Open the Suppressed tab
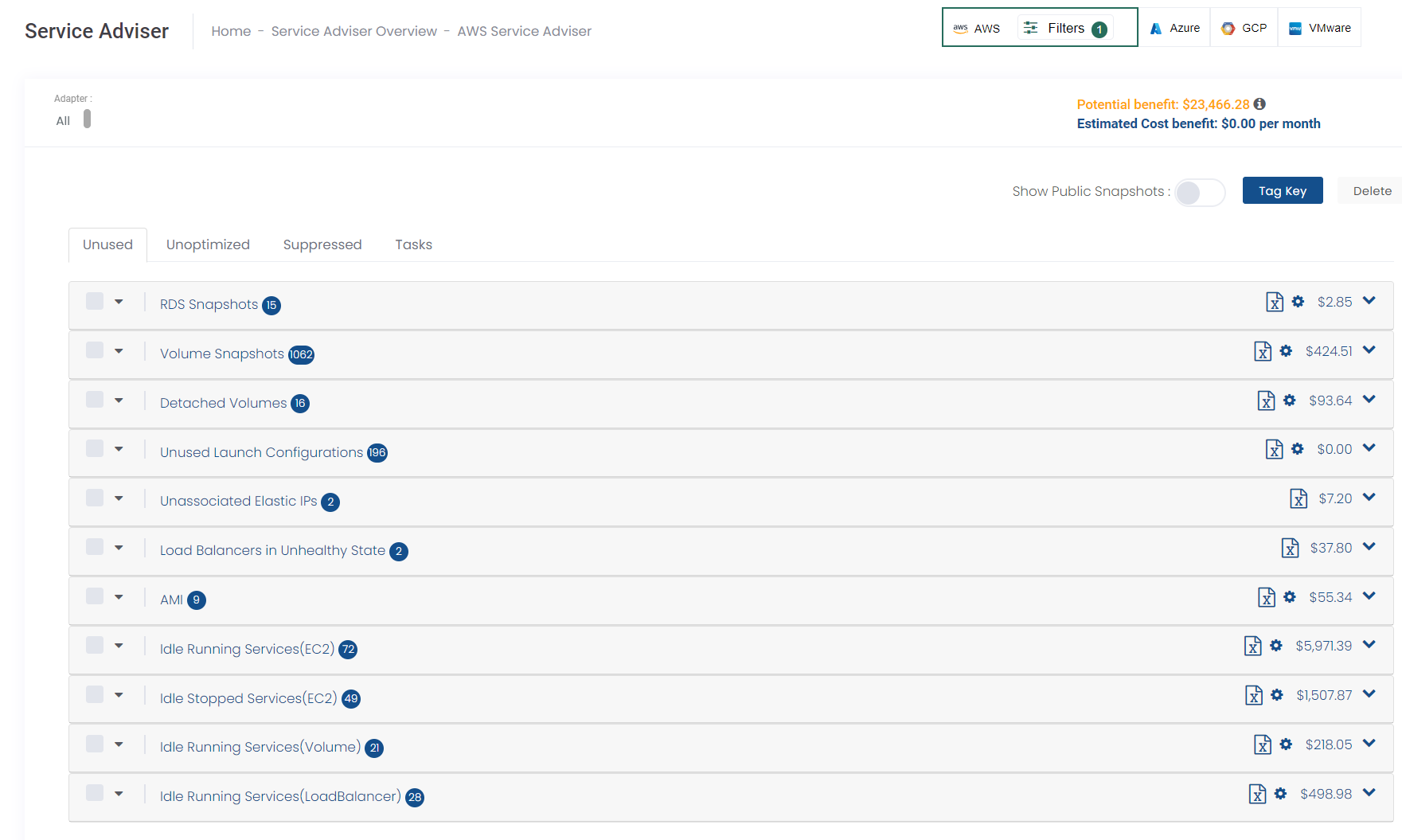 point(322,244)
